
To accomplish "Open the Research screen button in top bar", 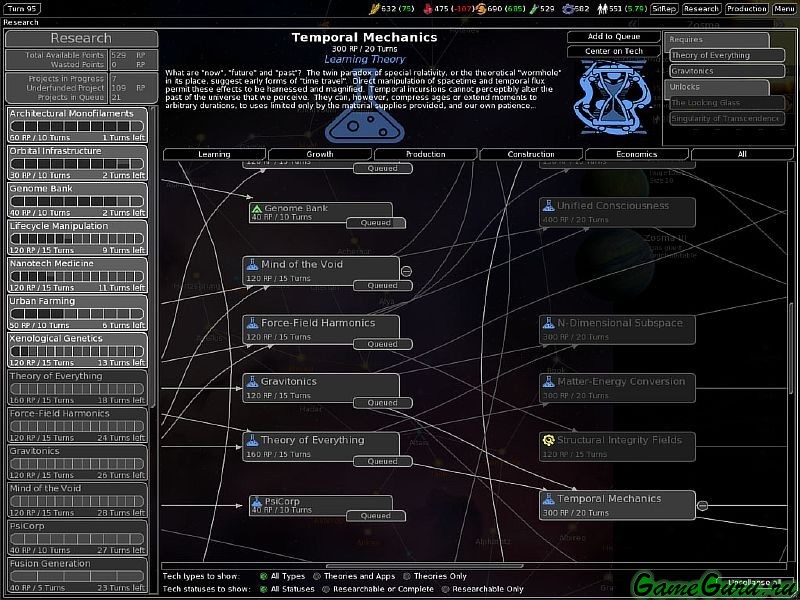I will pyautogui.click(x=702, y=9).
